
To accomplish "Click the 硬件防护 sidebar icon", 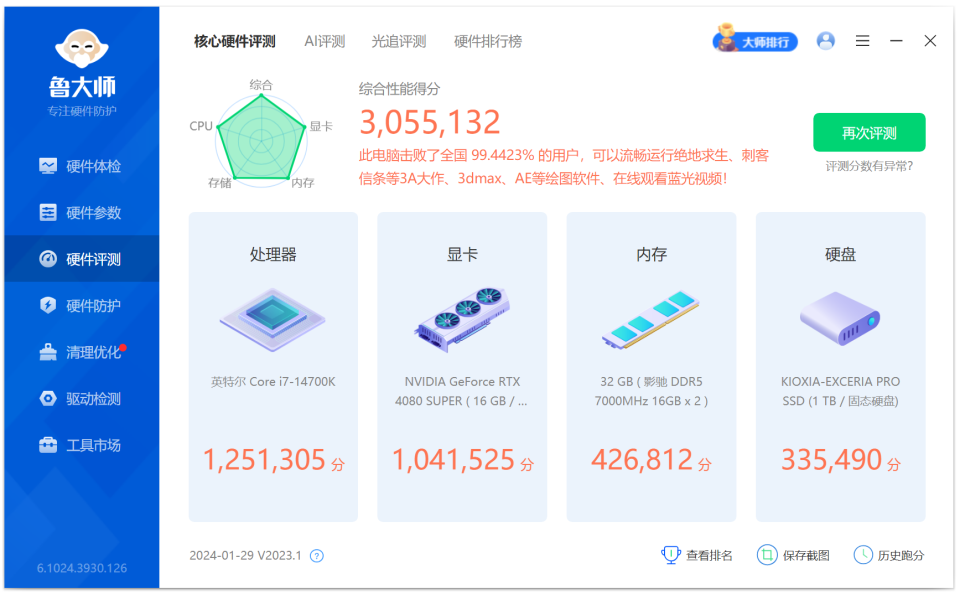I will pos(80,305).
